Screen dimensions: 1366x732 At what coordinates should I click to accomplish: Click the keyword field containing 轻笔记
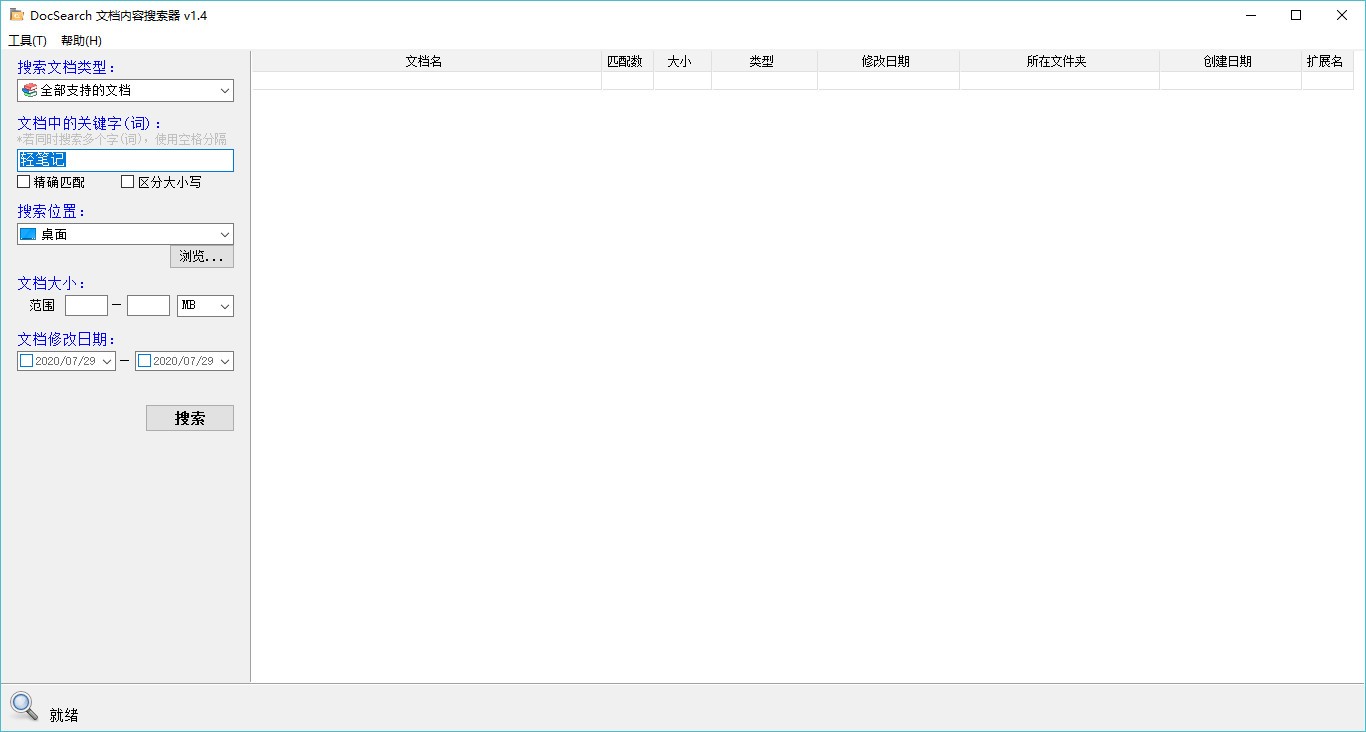pyautogui.click(x=125, y=160)
